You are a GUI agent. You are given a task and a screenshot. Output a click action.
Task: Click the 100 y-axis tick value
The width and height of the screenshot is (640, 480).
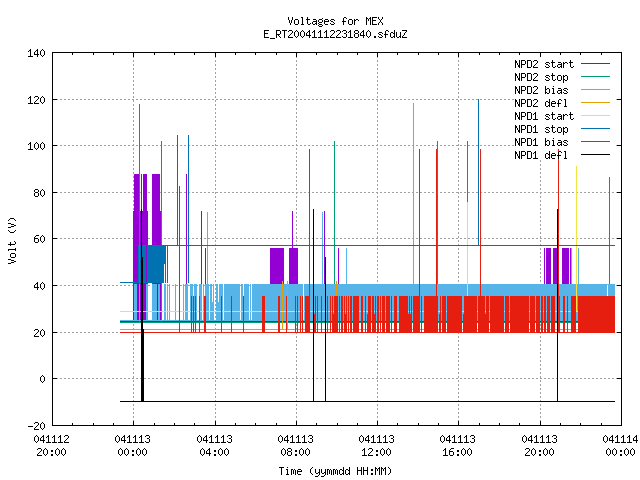[36, 146]
